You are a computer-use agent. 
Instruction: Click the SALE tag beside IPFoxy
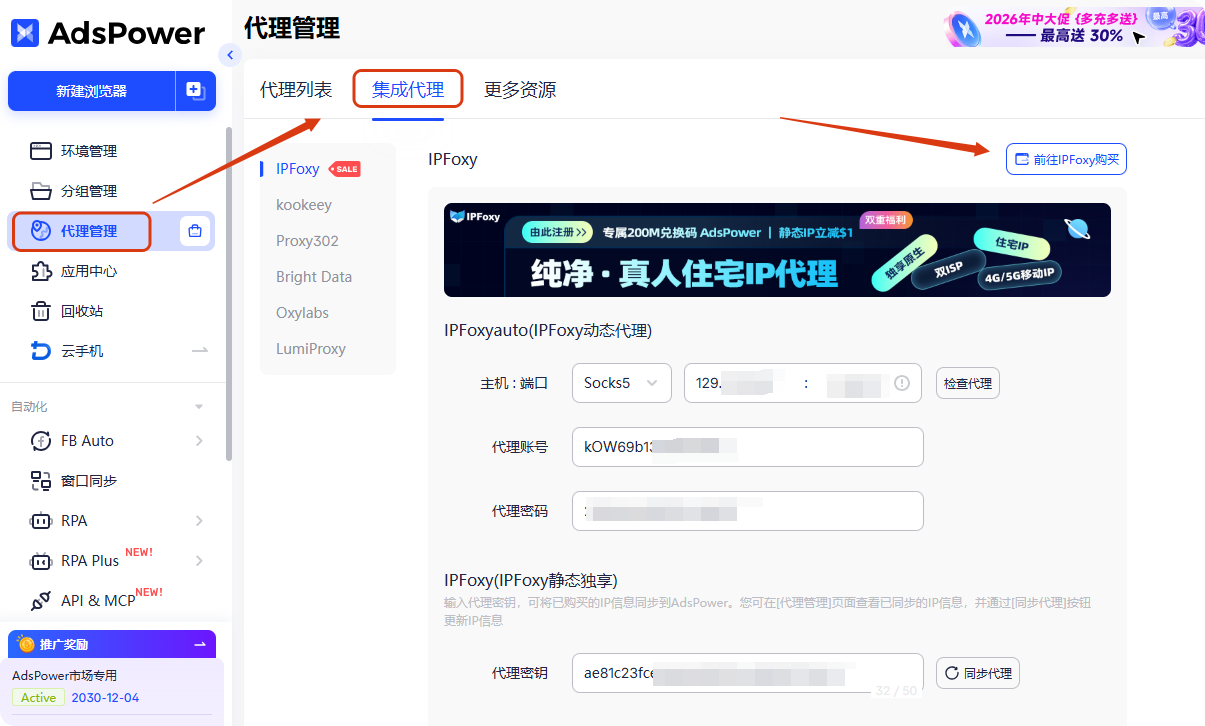[345, 169]
